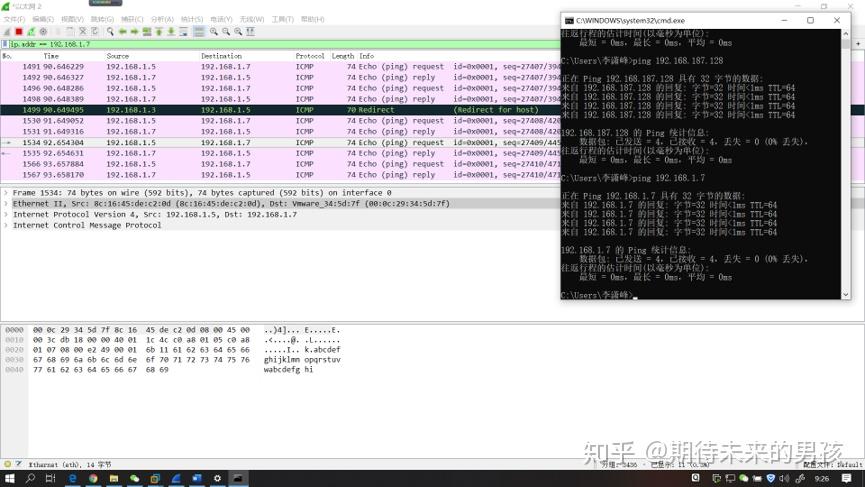This screenshot has width=865, height=487.
Task: Click the Info column header
Action: click(366, 56)
